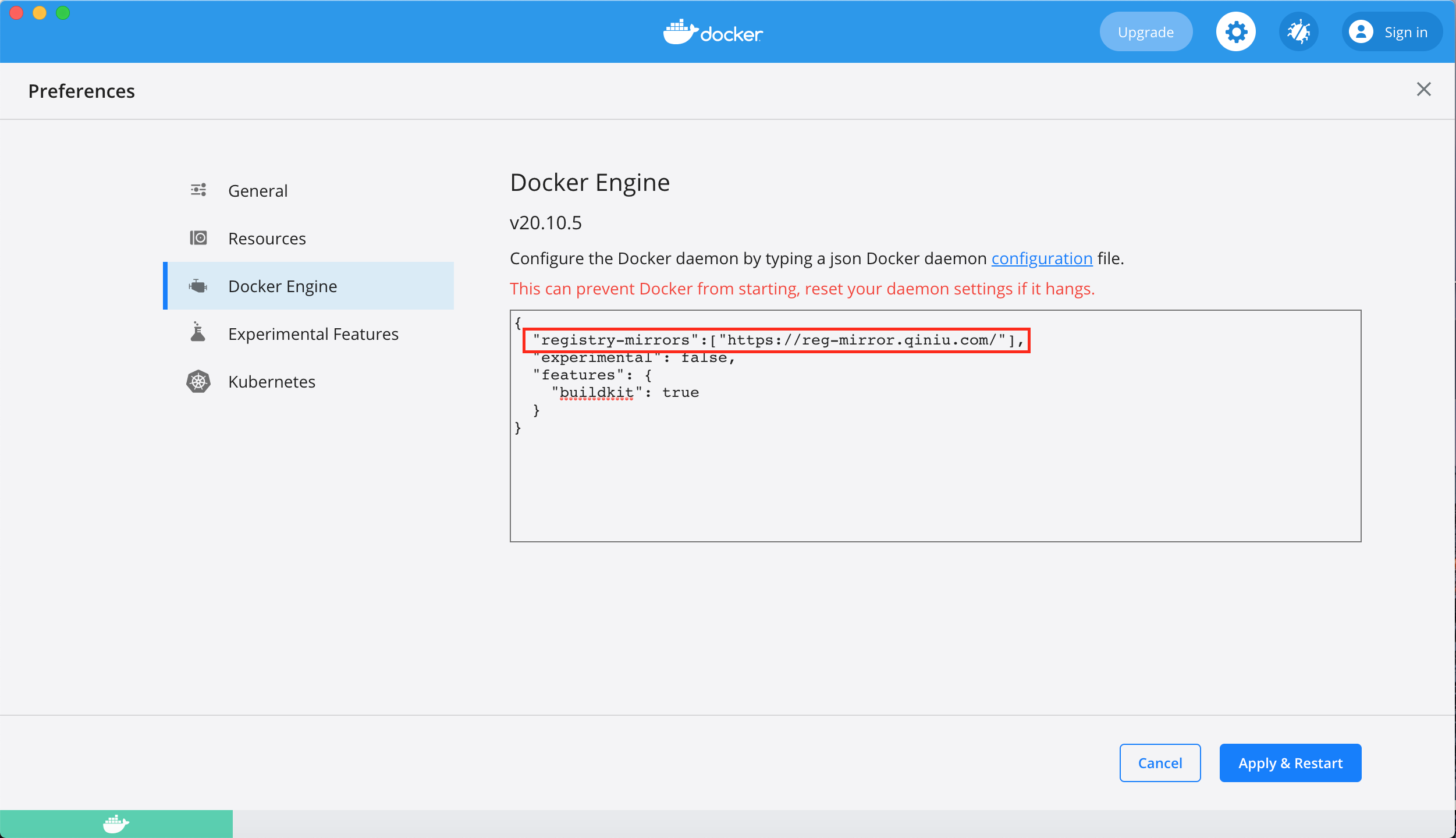Screen dimensions: 1456x838
Task: Click the "experimental": false line
Action: click(634, 358)
